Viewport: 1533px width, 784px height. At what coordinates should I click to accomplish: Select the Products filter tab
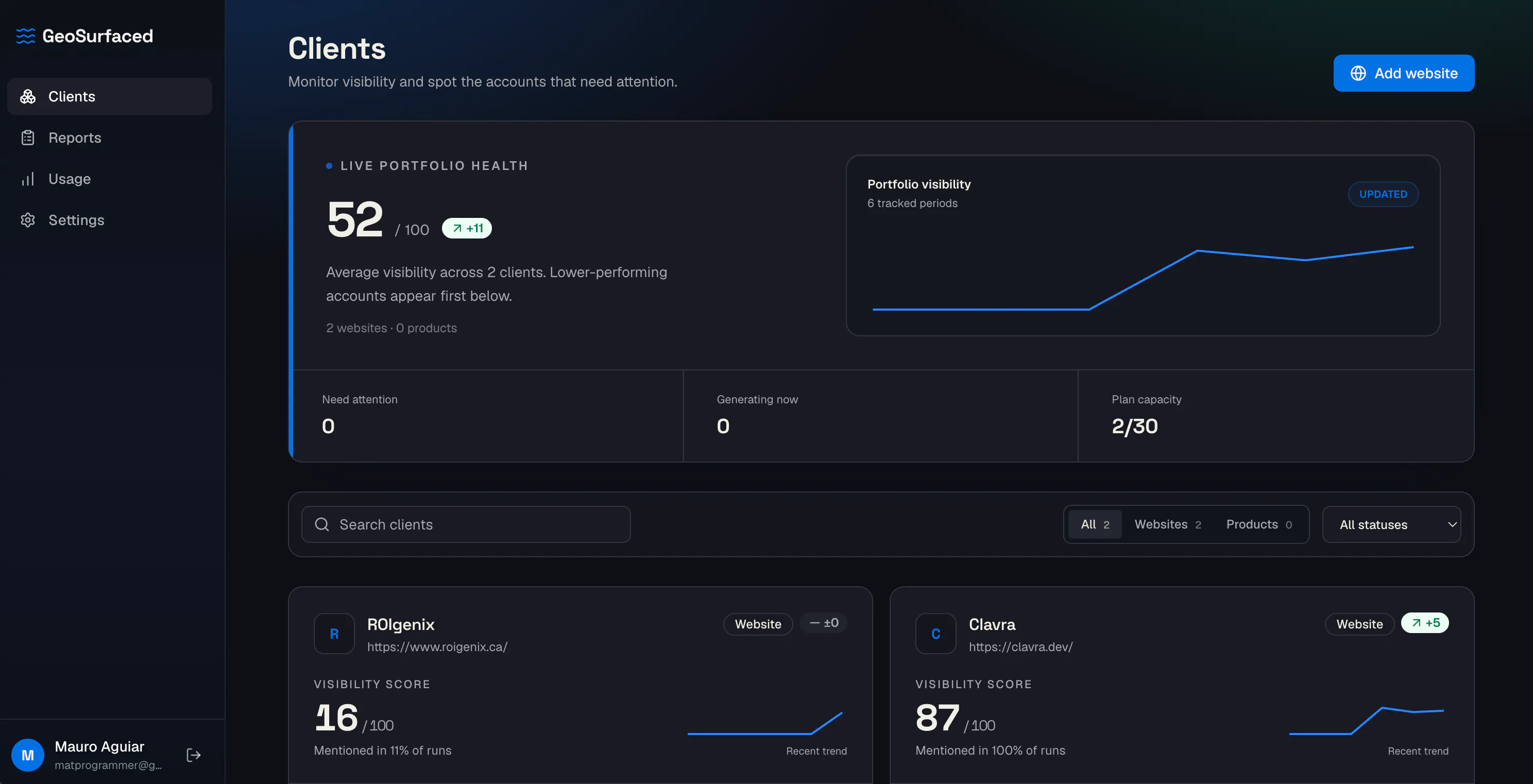(1258, 524)
